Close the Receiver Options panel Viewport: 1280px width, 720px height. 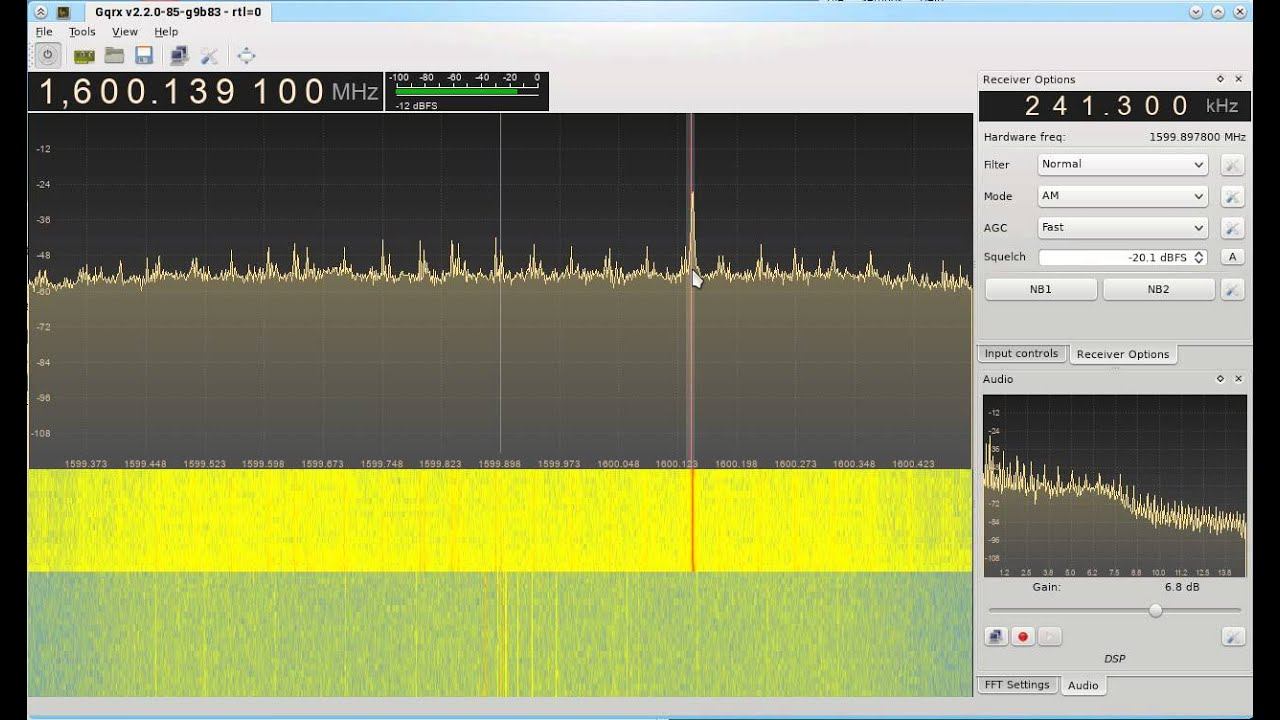(x=1239, y=79)
